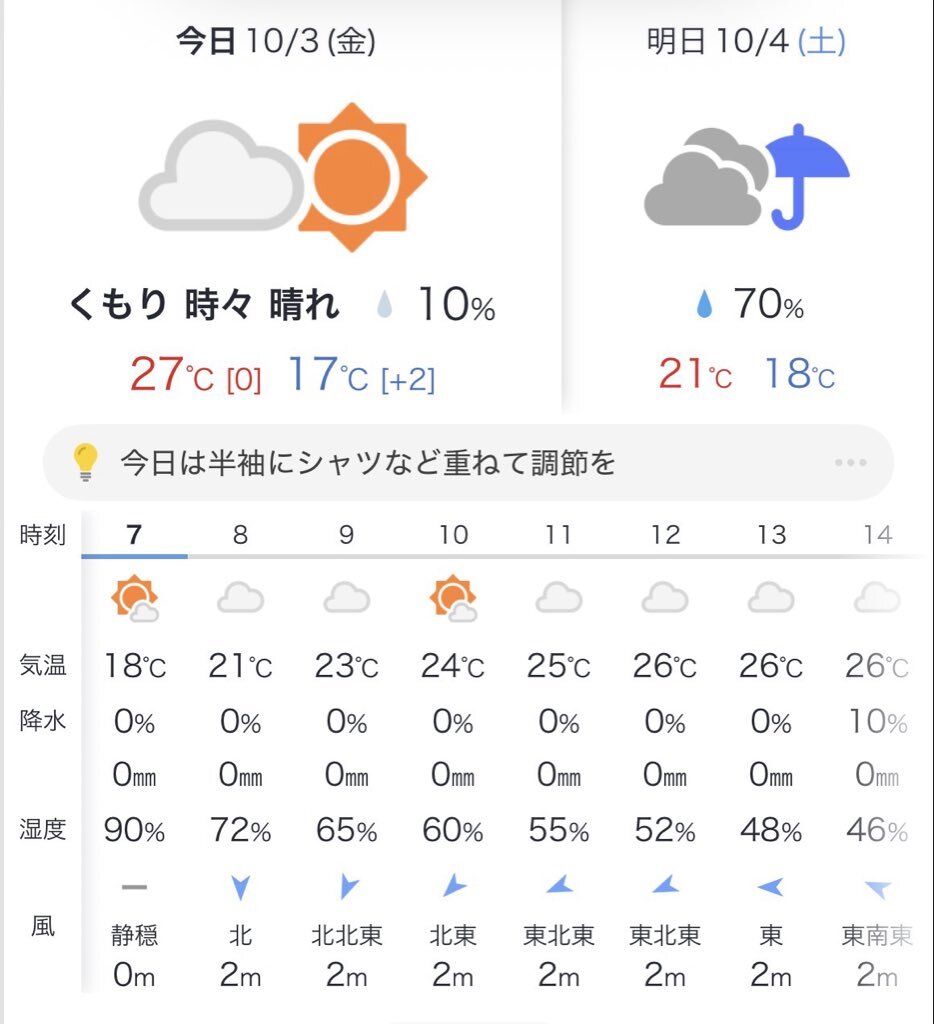The height and width of the screenshot is (1024, 934).
Task: Click the 7 o'clock partly sunny icon
Action: tap(135, 599)
